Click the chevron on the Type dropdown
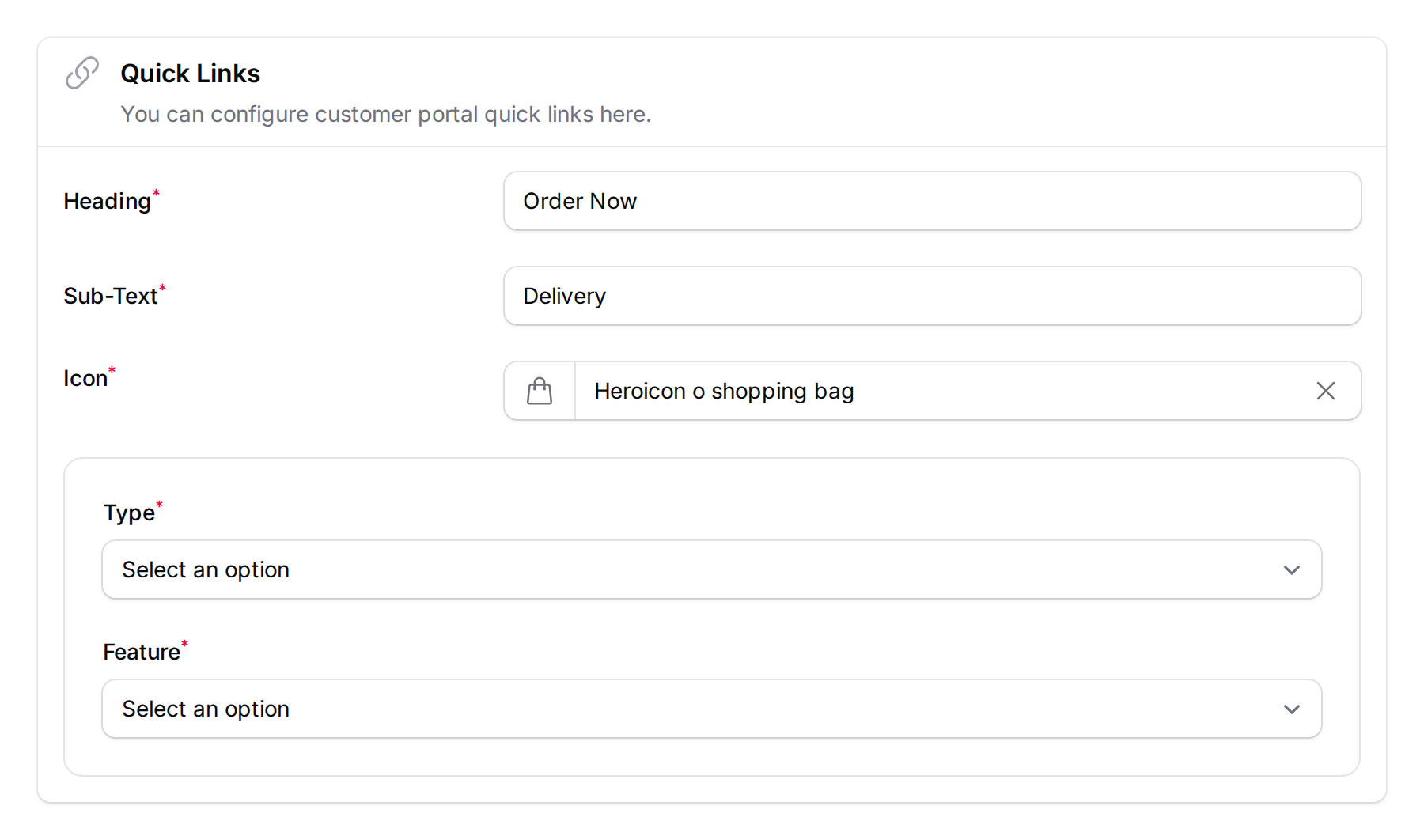 (x=1293, y=569)
